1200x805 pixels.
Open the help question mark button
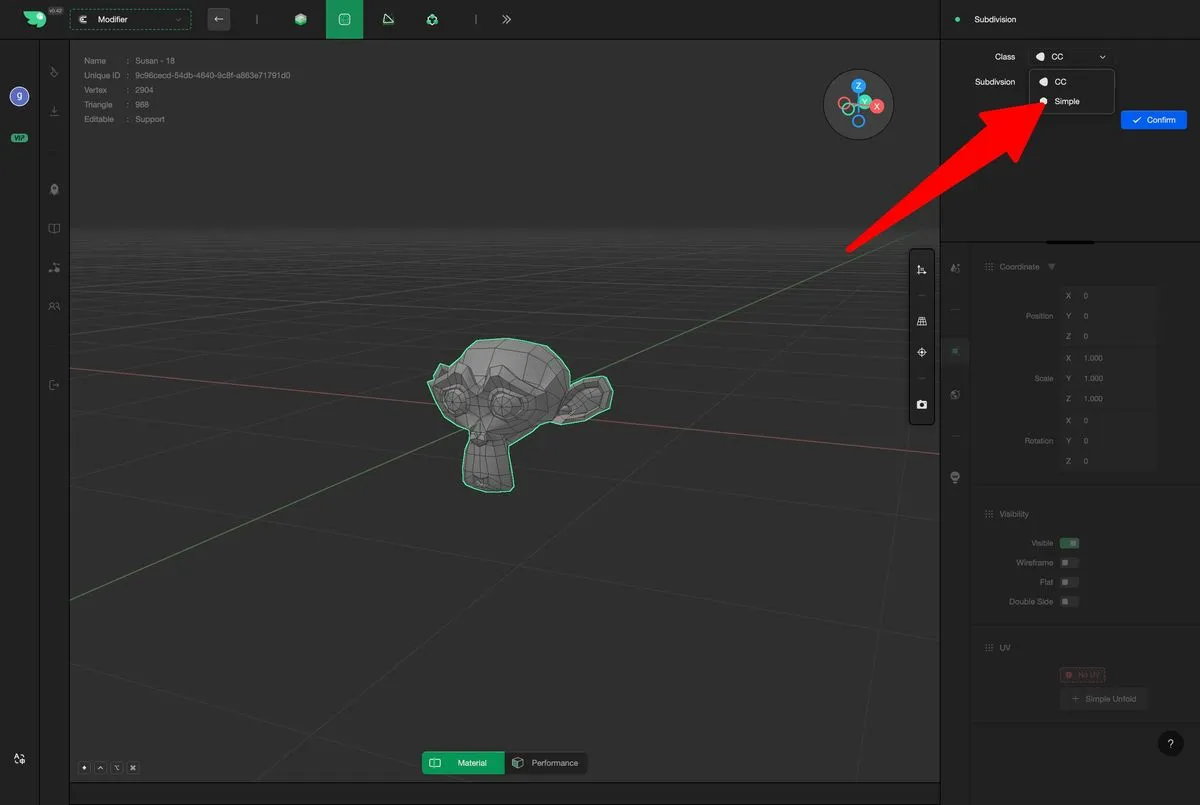coord(1170,743)
